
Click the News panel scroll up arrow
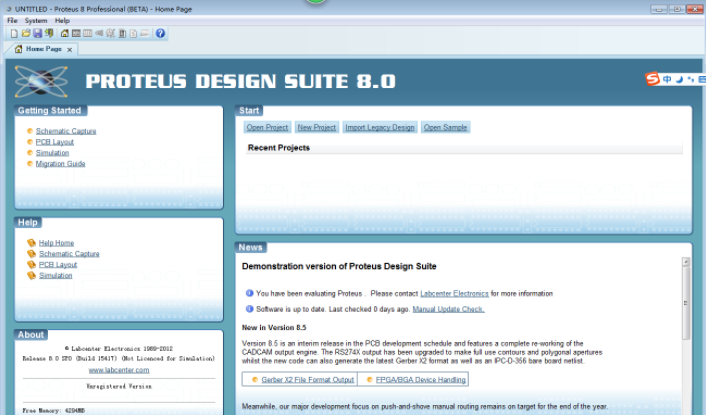686,262
